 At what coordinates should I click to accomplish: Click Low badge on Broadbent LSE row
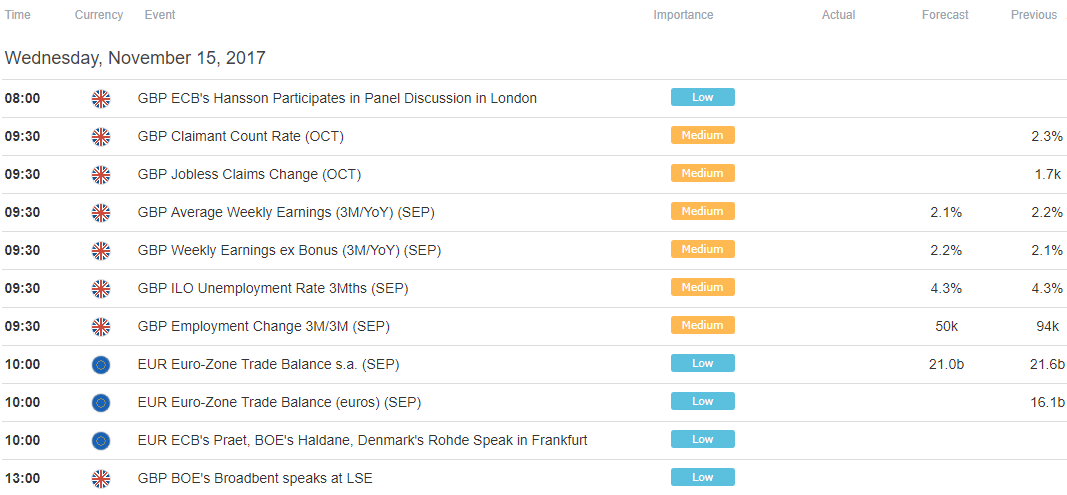click(703, 477)
